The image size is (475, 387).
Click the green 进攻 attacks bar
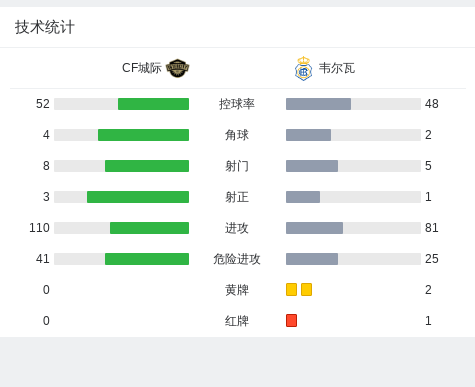149,228
